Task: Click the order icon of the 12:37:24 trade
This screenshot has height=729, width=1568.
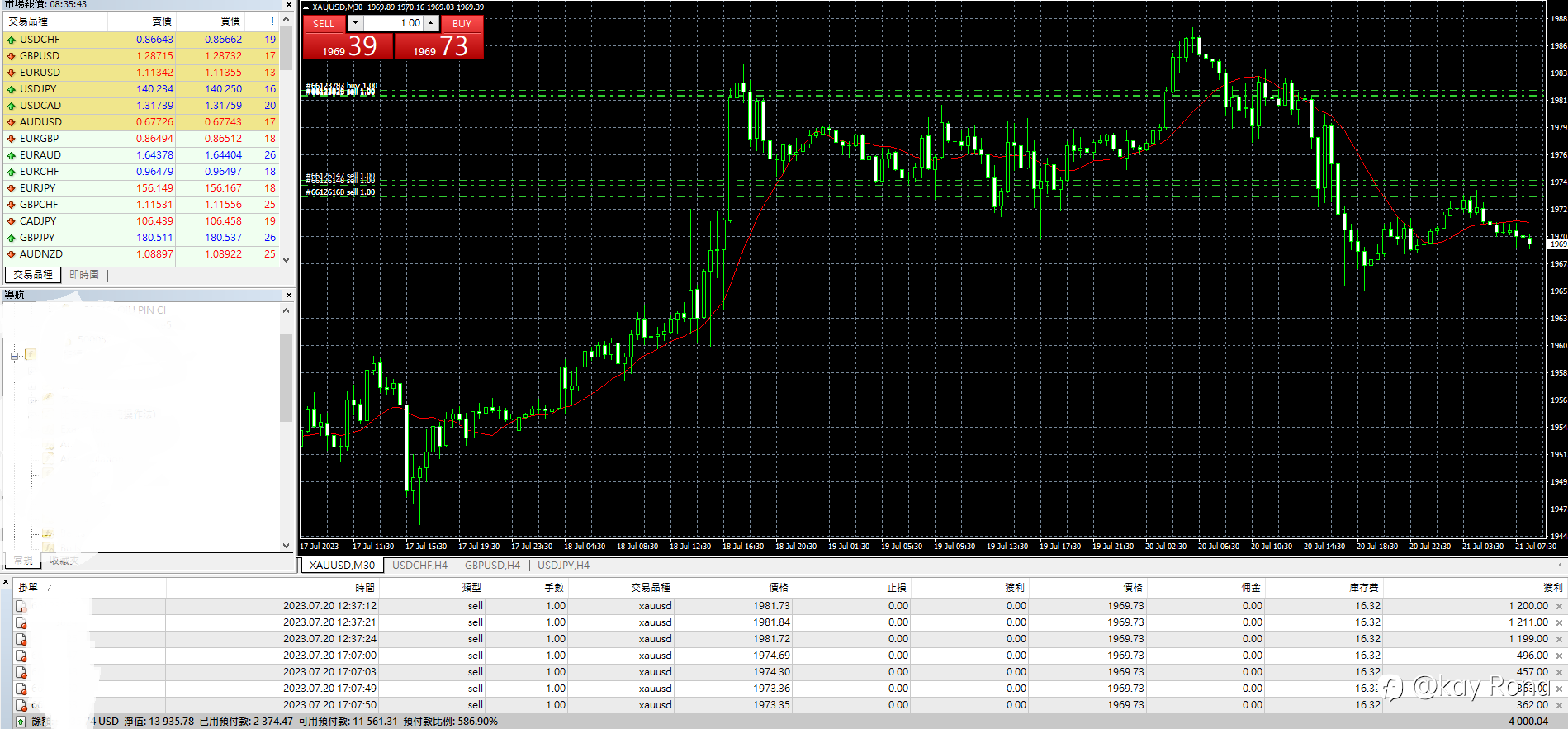Action: point(21,639)
